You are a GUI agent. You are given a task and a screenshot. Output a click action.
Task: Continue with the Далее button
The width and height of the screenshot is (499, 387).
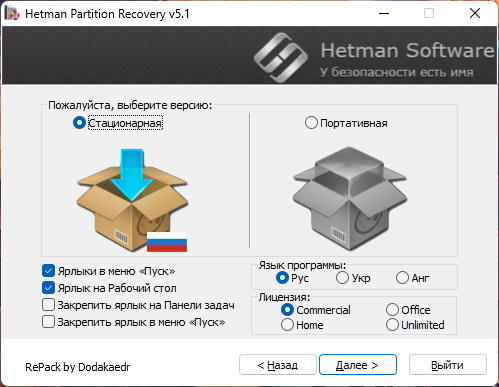click(x=358, y=365)
